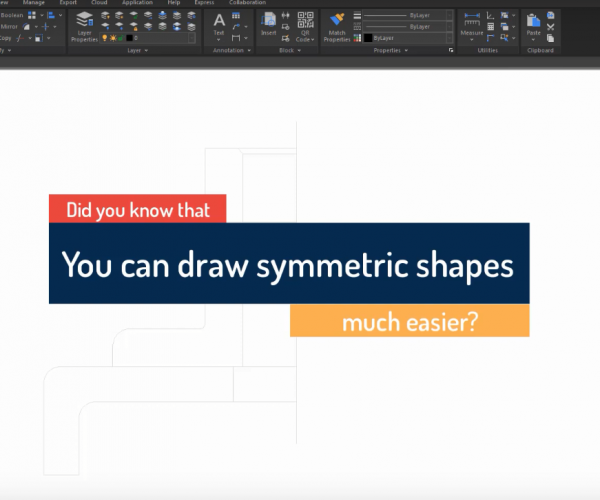The width and height of the screenshot is (600, 500).
Task: Open the calculator in Utilities panel
Action: [491, 27]
